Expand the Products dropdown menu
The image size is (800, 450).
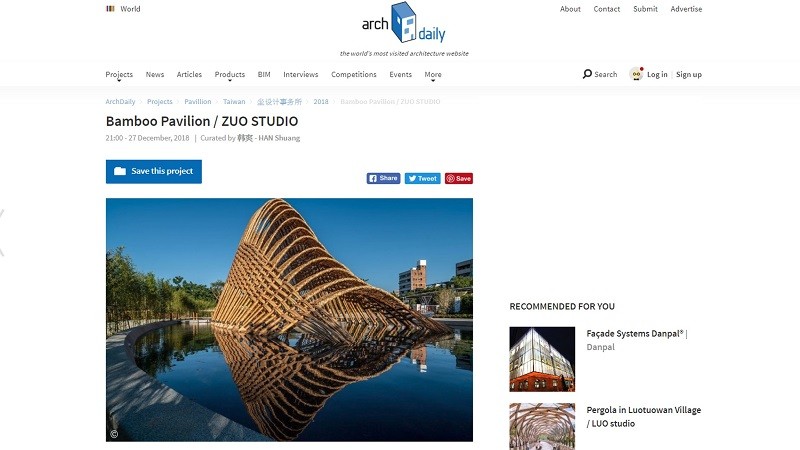[x=230, y=74]
